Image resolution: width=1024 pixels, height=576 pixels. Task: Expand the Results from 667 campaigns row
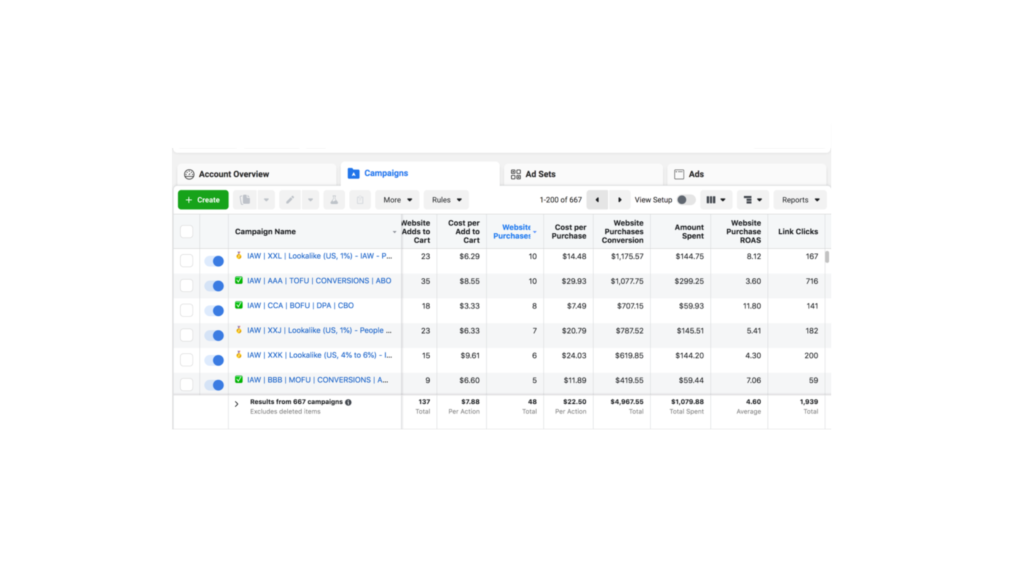(237, 404)
